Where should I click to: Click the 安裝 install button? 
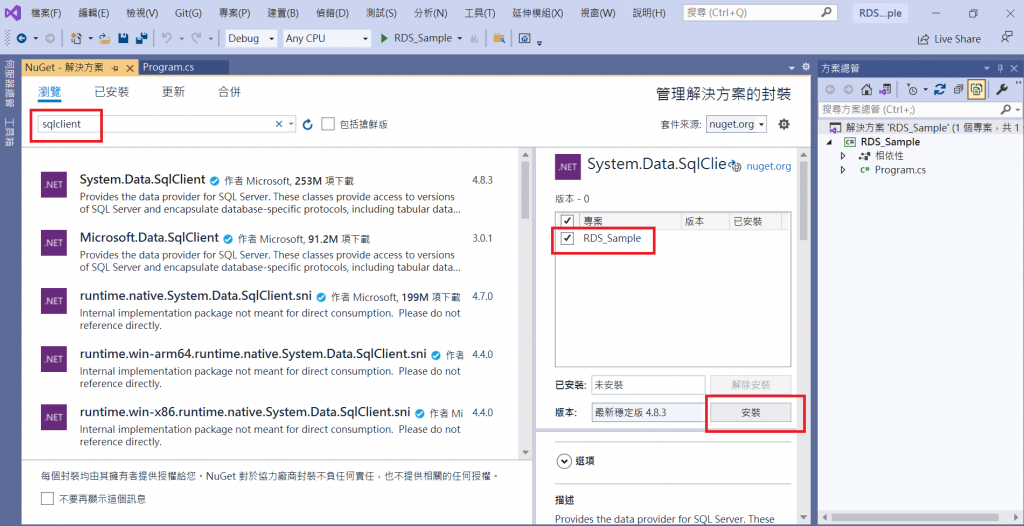750,413
